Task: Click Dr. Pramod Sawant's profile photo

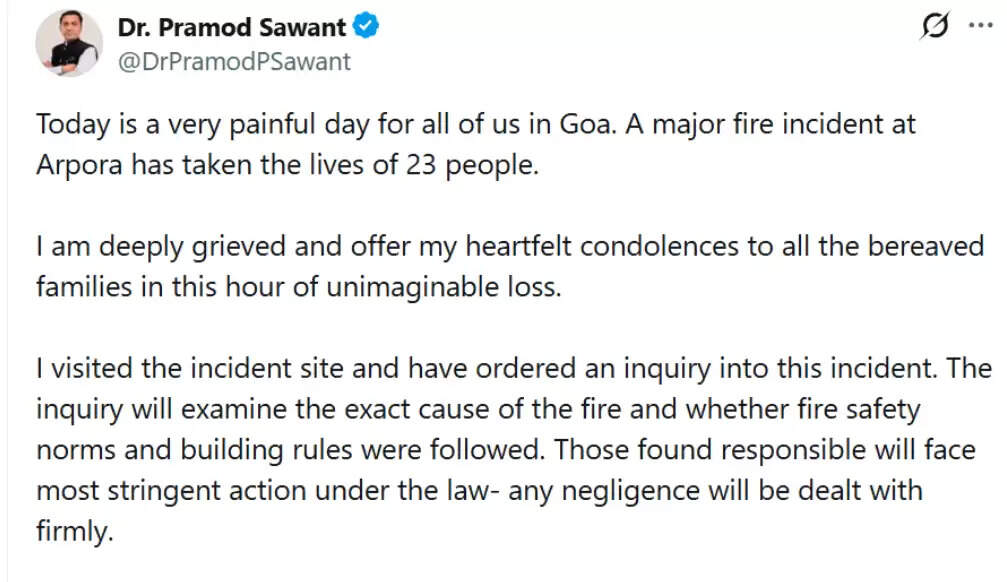Action: [x=68, y=45]
